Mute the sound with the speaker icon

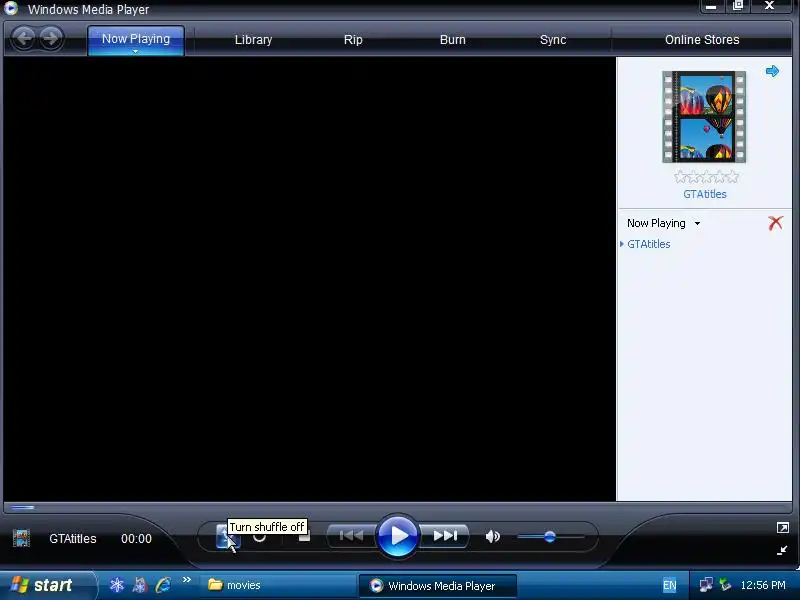coord(492,536)
